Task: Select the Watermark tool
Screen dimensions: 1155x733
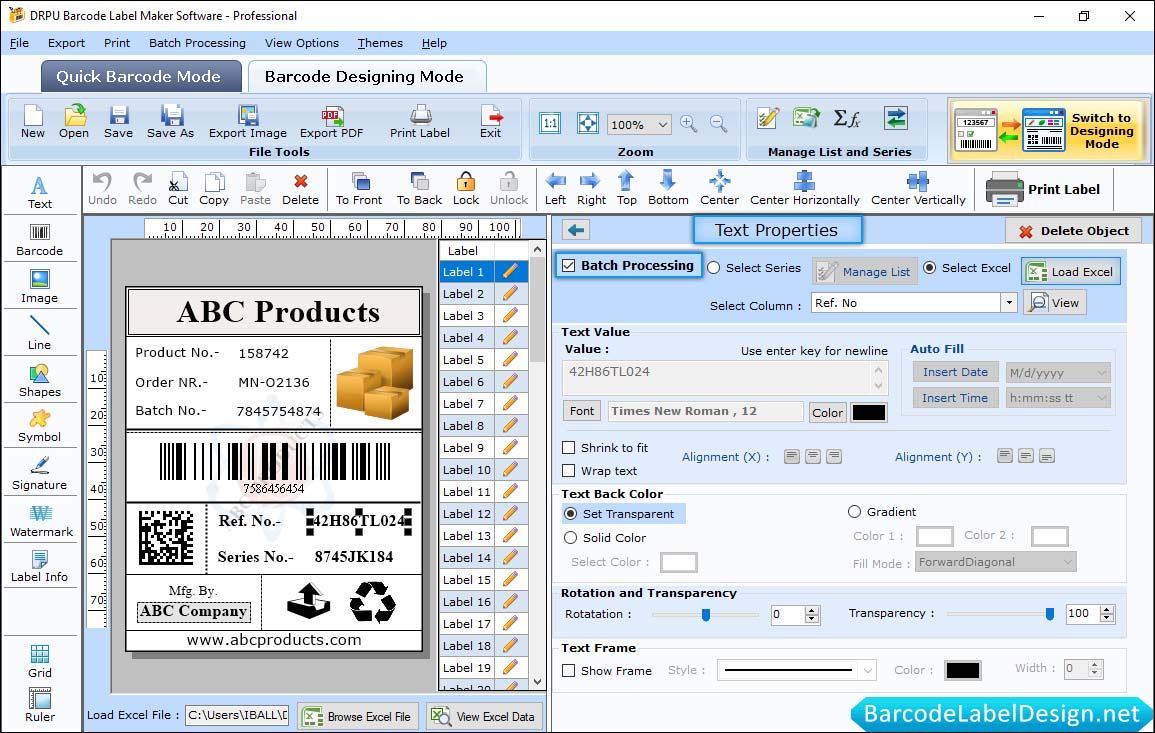Action: tap(41, 520)
